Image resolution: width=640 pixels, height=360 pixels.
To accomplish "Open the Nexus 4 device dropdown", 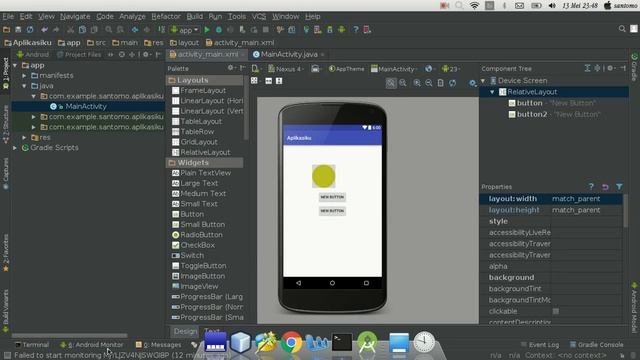I will (286, 69).
